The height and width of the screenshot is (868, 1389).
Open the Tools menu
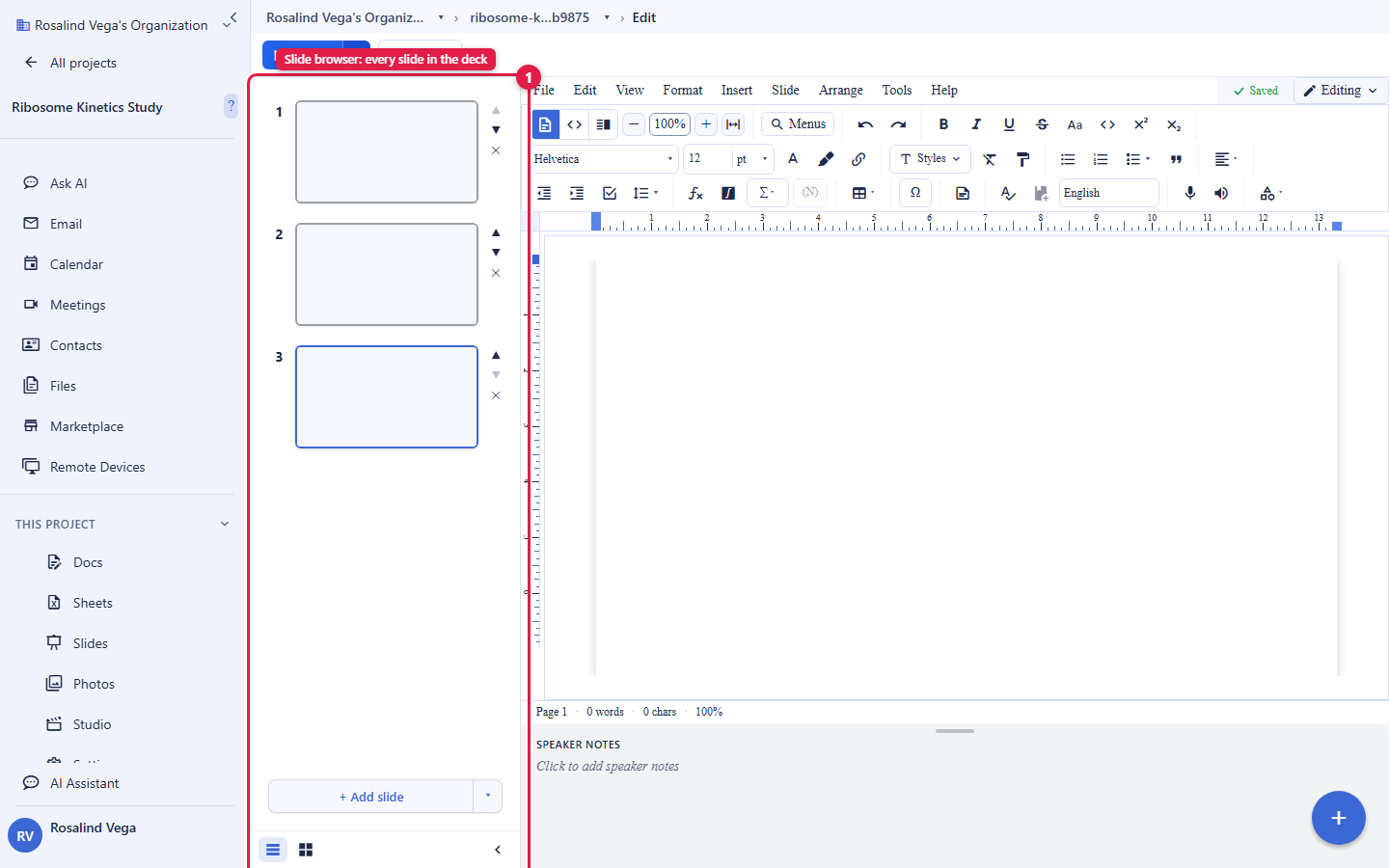pyautogui.click(x=897, y=90)
